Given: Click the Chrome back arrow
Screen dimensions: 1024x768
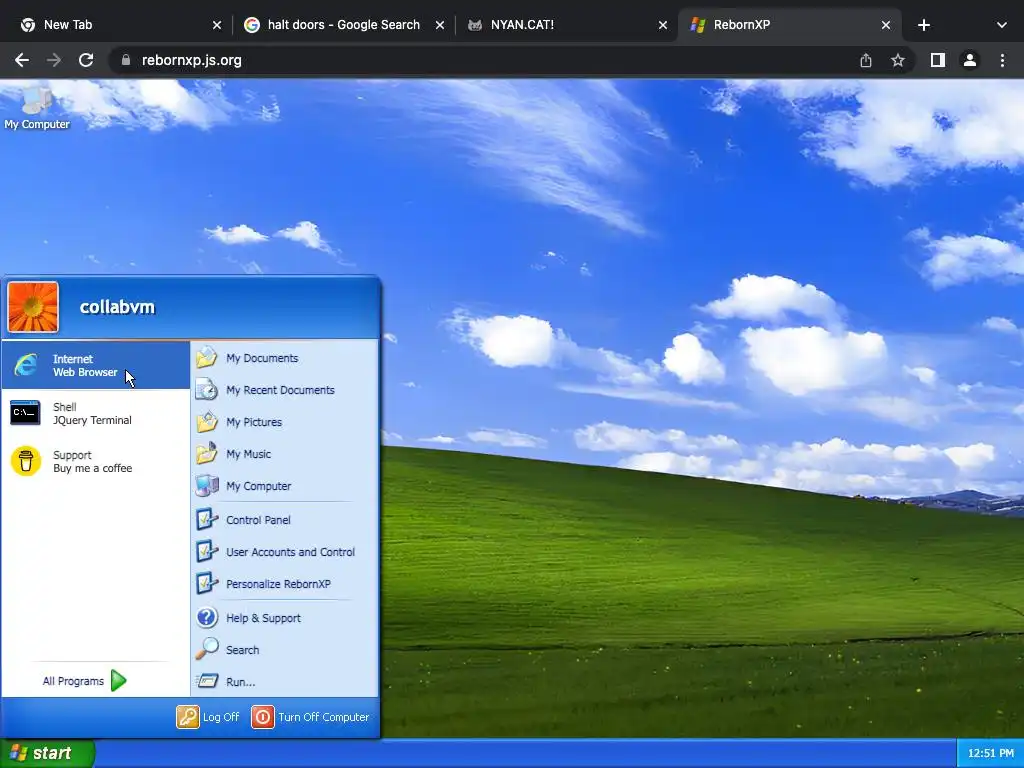Looking at the screenshot, I should (x=22, y=60).
